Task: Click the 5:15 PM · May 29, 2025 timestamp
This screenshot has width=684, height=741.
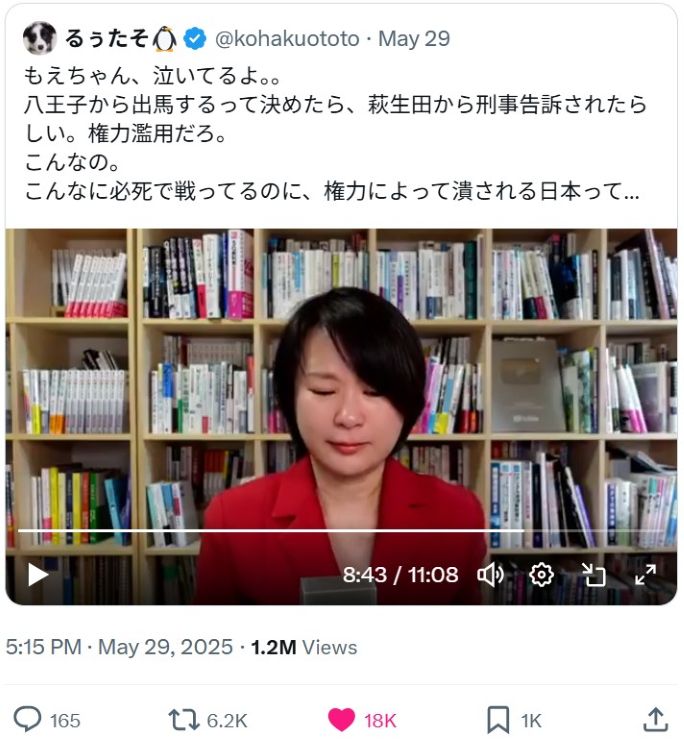Action: click(x=119, y=647)
